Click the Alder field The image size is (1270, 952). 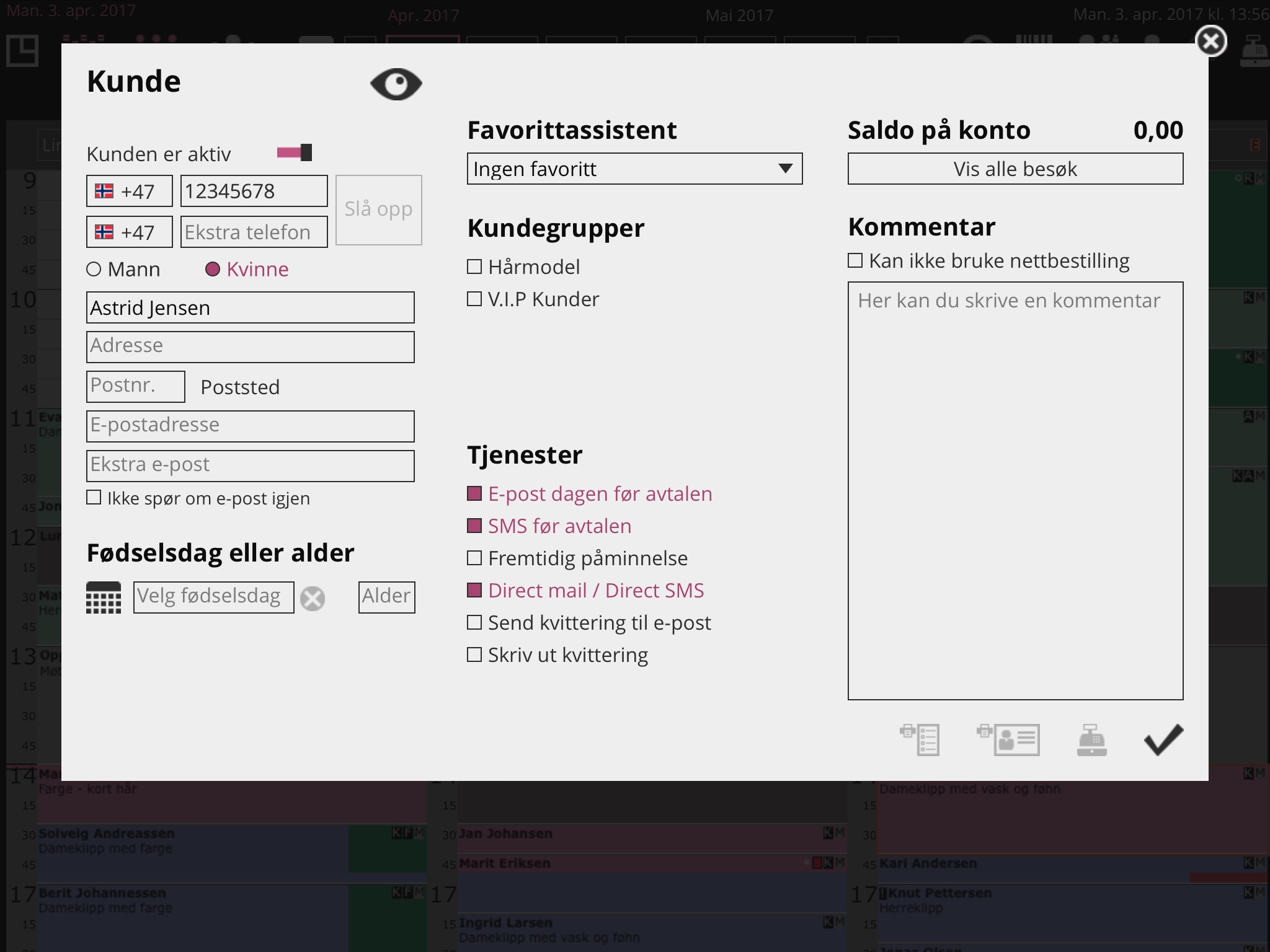click(386, 597)
